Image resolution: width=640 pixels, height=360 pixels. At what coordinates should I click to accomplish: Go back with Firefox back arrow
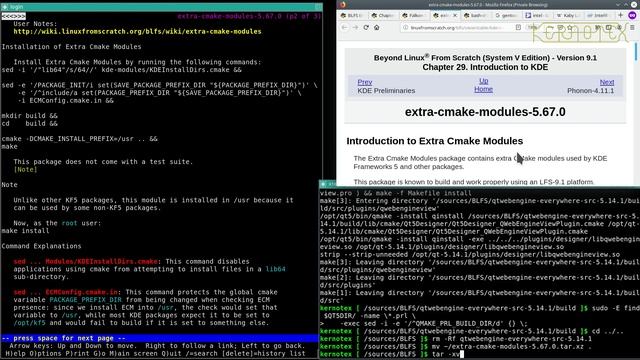click(x=344, y=27)
